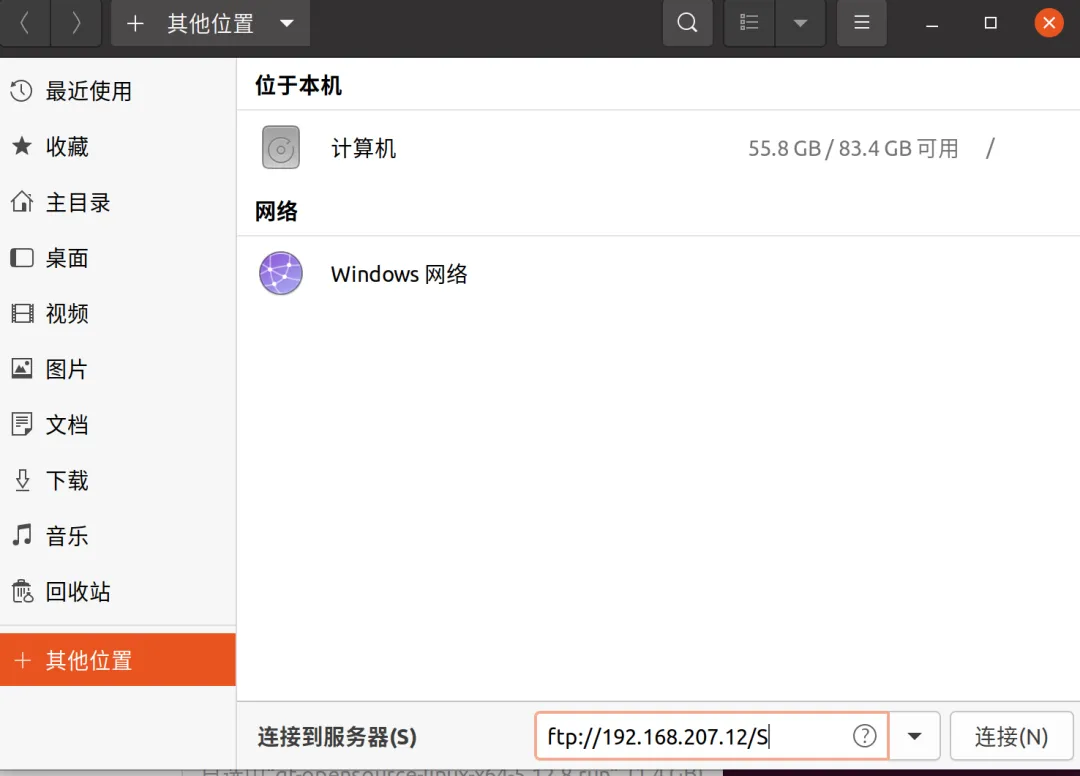The image size is (1080, 776).
Task: Open the 其他位置 path bar dropdown arrow
Action: pyautogui.click(x=287, y=23)
